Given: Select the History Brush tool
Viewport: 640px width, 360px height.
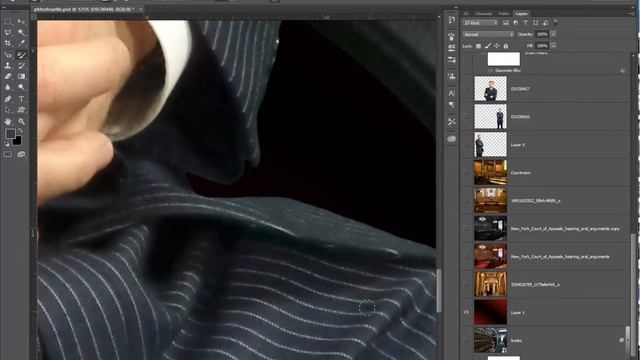Looking at the screenshot, I should point(21,65).
